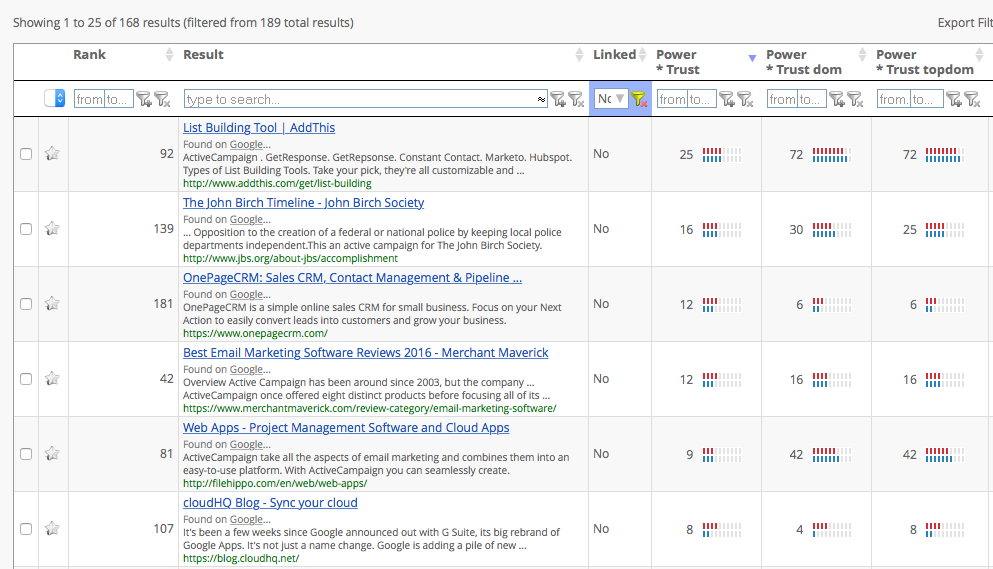The height and width of the screenshot is (569, 993).
Task: Star the John Birch Timeline result
Action: point(52,228)
